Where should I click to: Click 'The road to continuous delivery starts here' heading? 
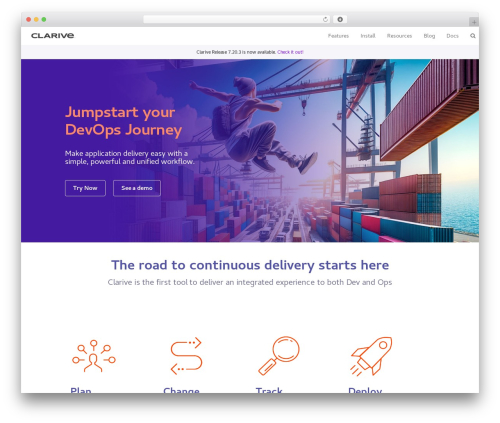pos(250,265)
